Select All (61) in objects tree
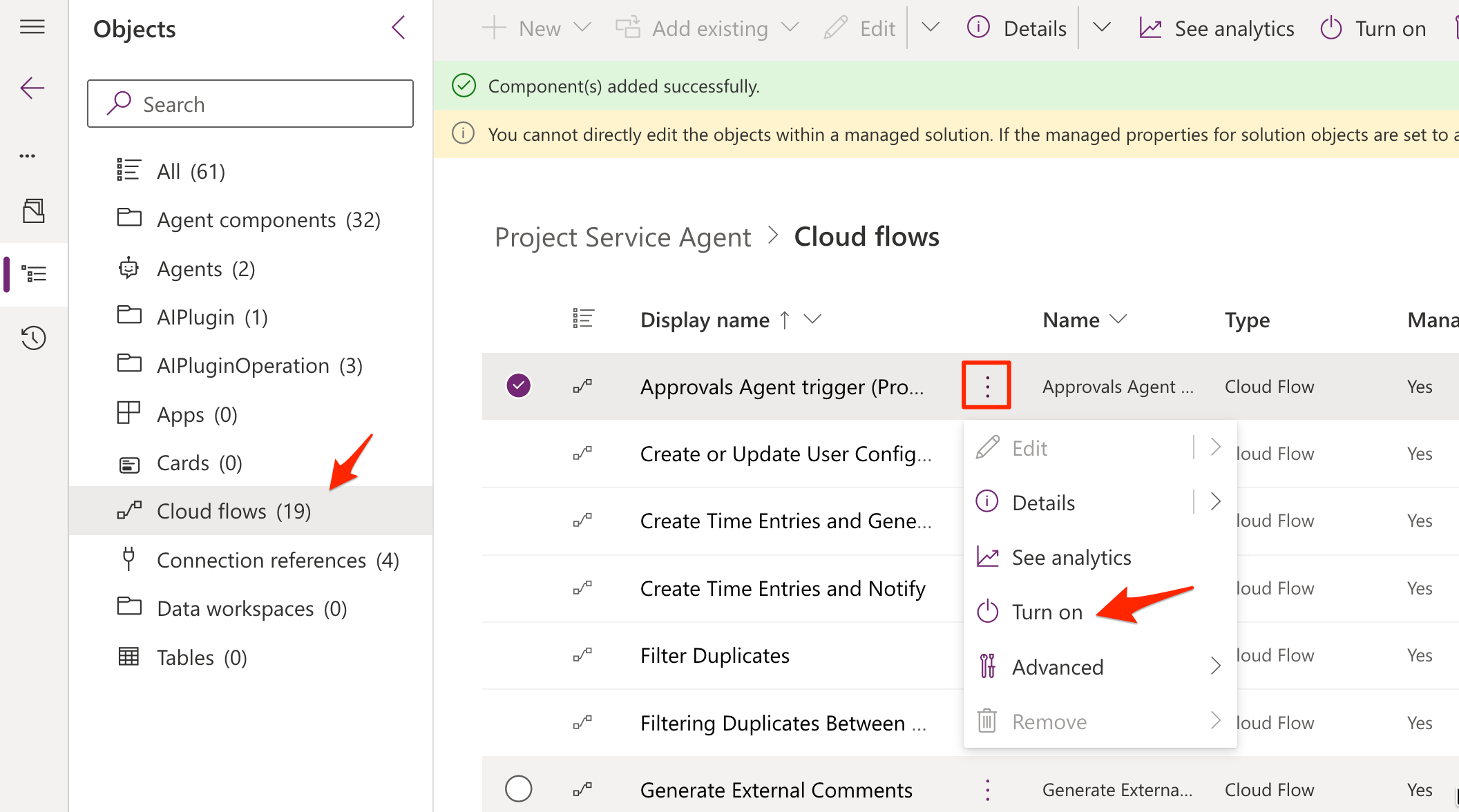Viewport: 1459px width, 812px height. pos(251,171)
